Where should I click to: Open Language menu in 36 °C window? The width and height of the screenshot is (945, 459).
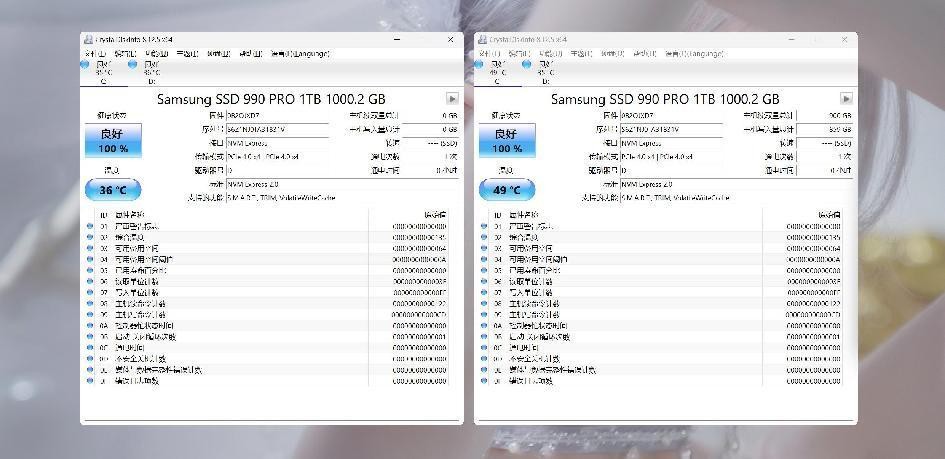point(300,54)
